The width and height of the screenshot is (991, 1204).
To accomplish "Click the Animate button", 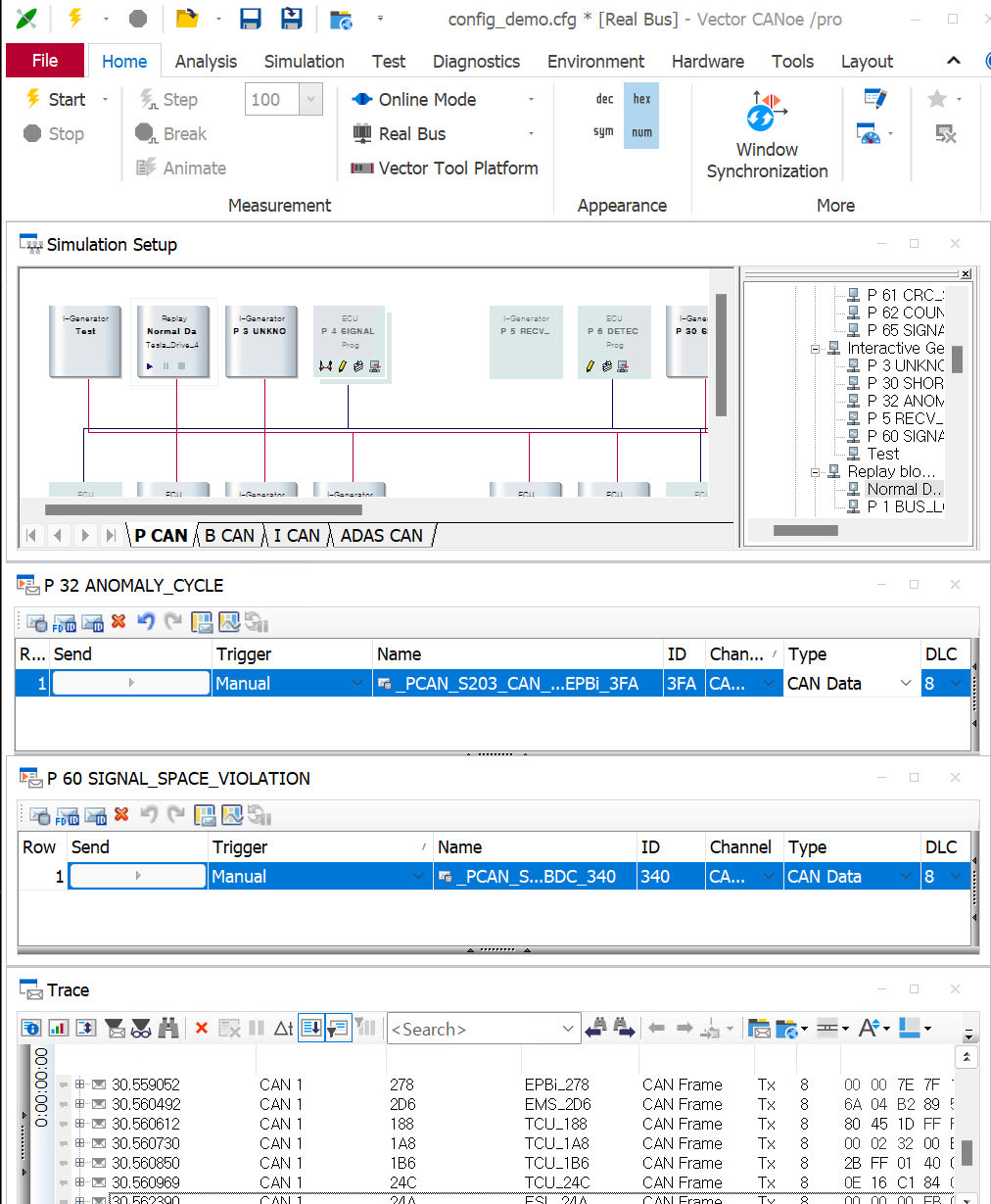I will click(181, 168).
